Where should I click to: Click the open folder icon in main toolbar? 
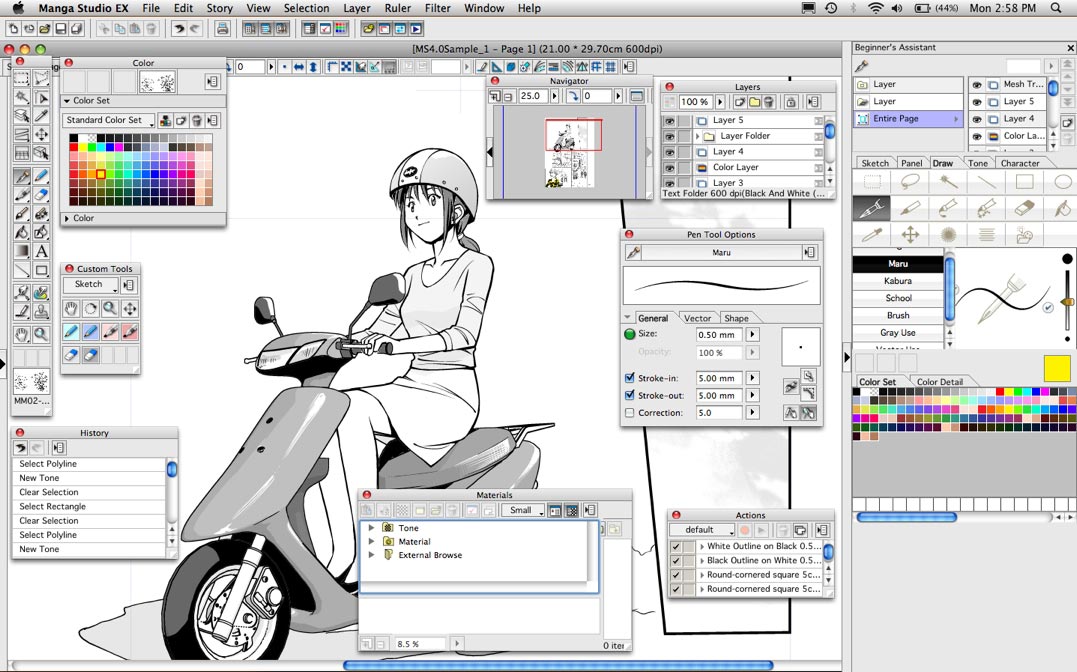[x=45, y=29]
